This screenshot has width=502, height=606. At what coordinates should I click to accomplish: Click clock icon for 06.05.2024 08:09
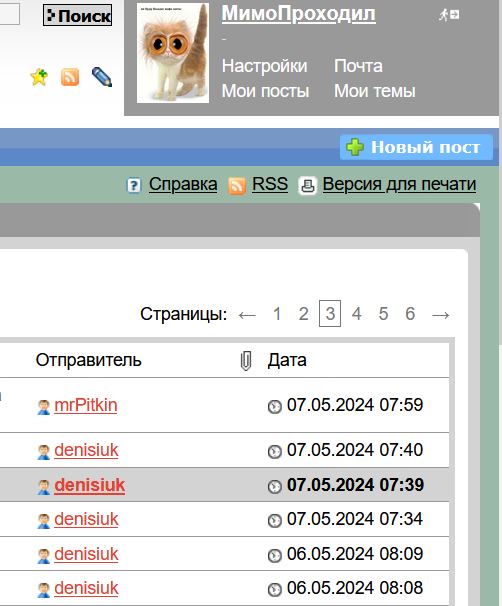(x=275, y=555)
